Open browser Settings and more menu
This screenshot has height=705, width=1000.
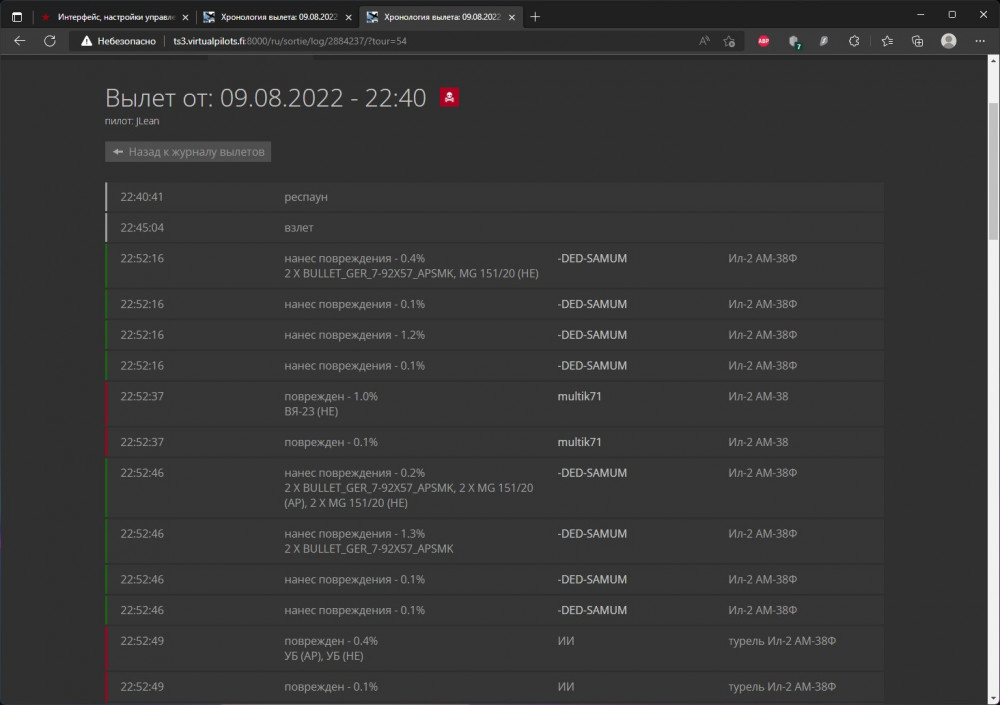[979, 41]
